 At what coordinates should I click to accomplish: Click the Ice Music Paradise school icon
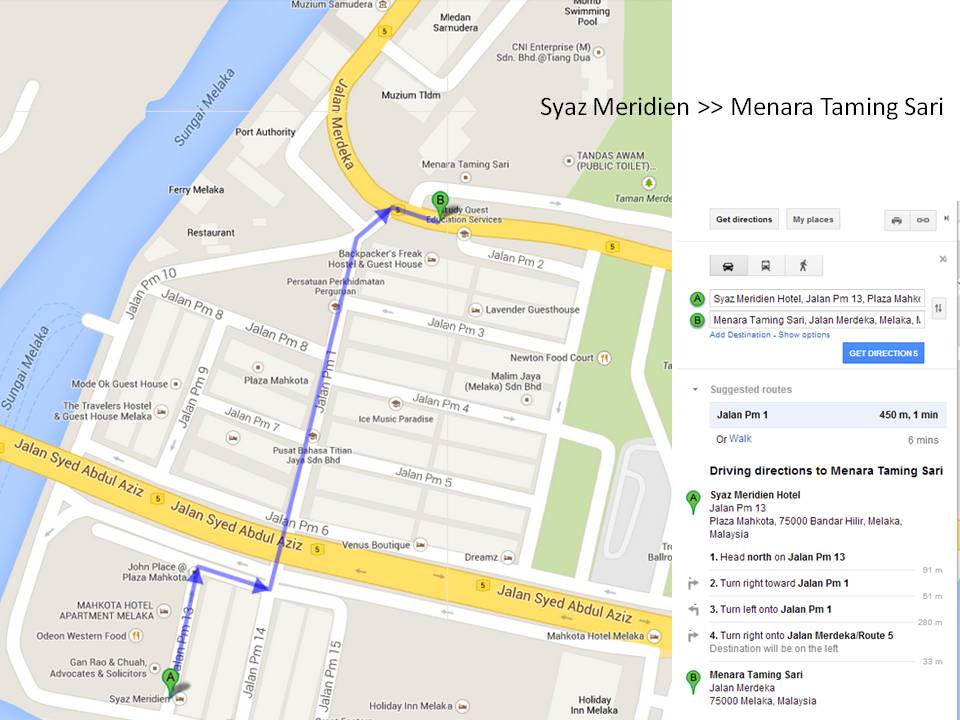point(396,404)
